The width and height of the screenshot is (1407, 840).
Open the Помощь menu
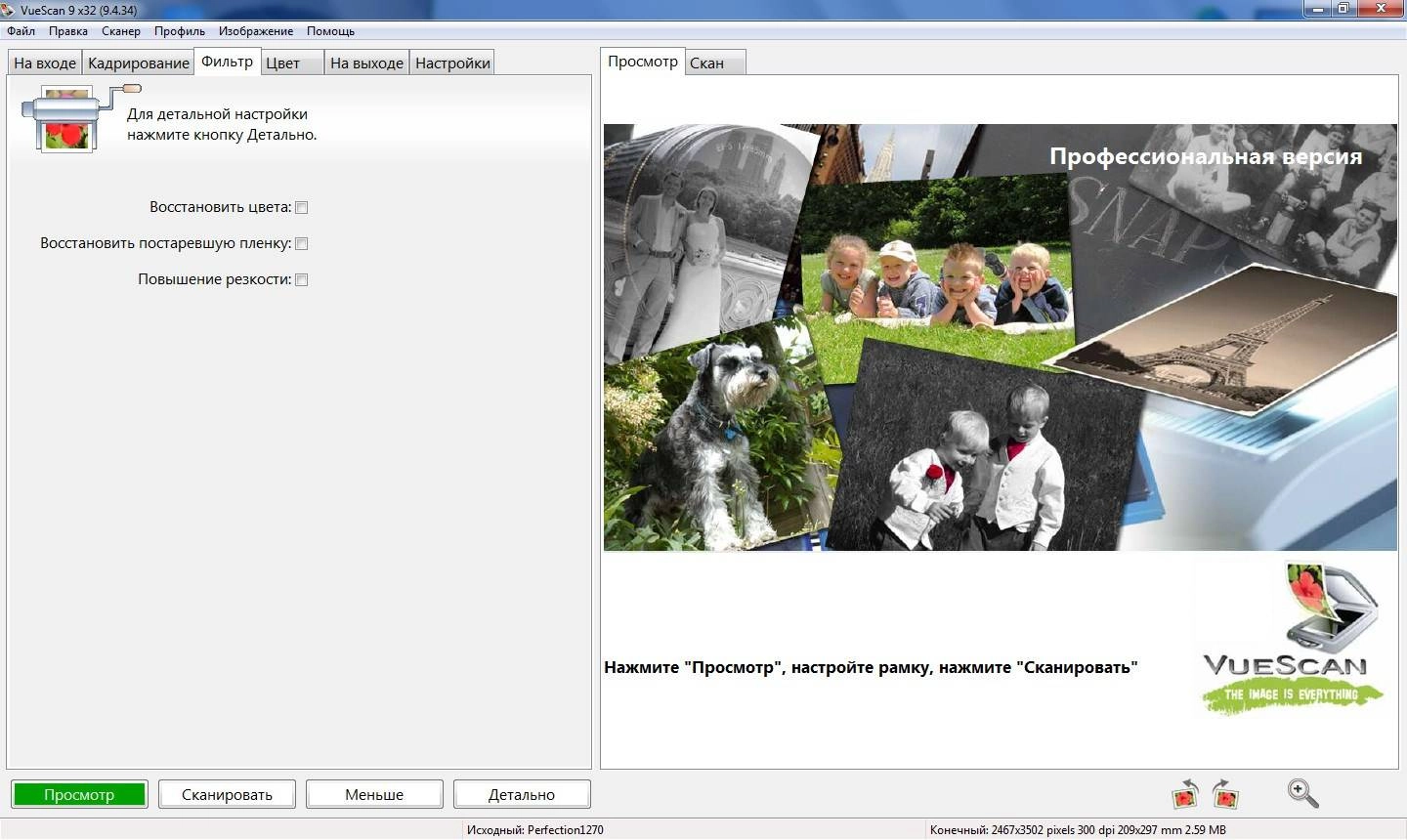click(330, 31)
